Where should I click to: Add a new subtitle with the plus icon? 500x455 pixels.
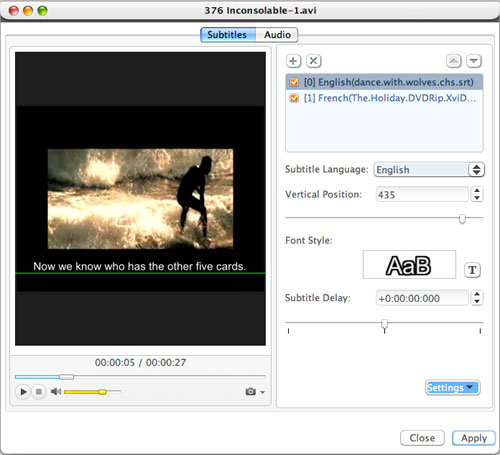293,61
